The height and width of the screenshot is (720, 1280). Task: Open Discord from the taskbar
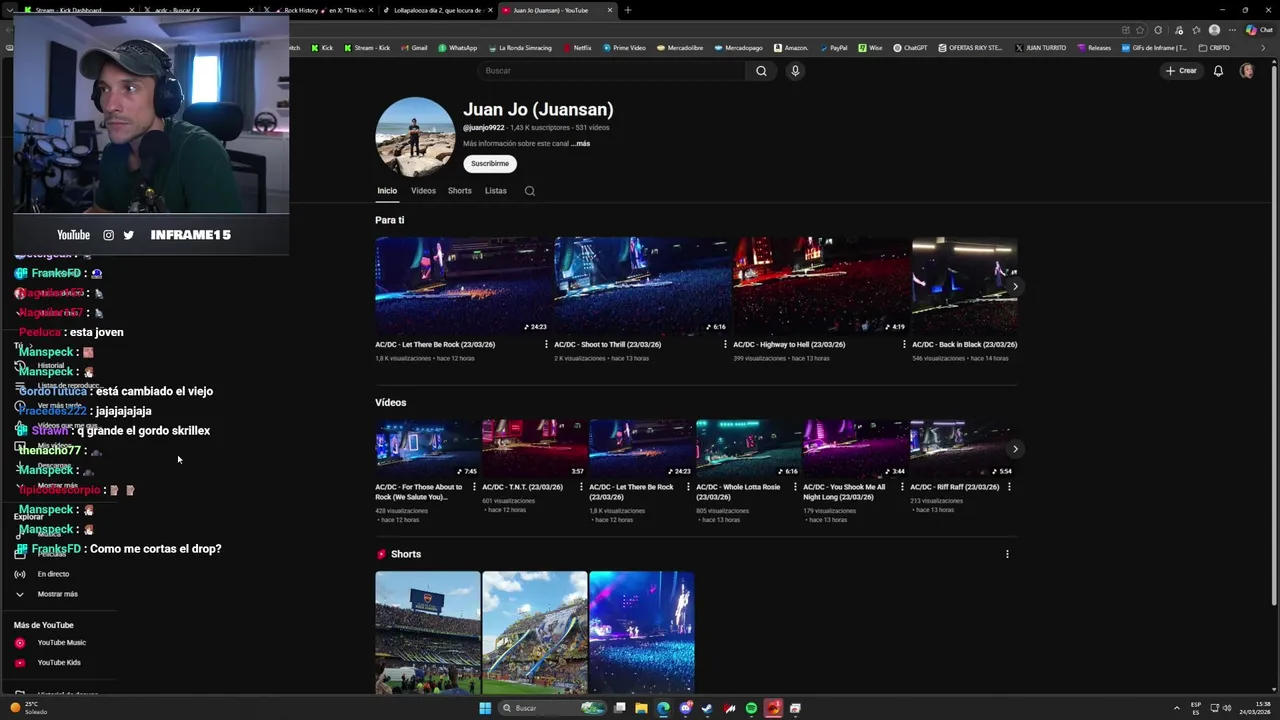pos(685,708)
